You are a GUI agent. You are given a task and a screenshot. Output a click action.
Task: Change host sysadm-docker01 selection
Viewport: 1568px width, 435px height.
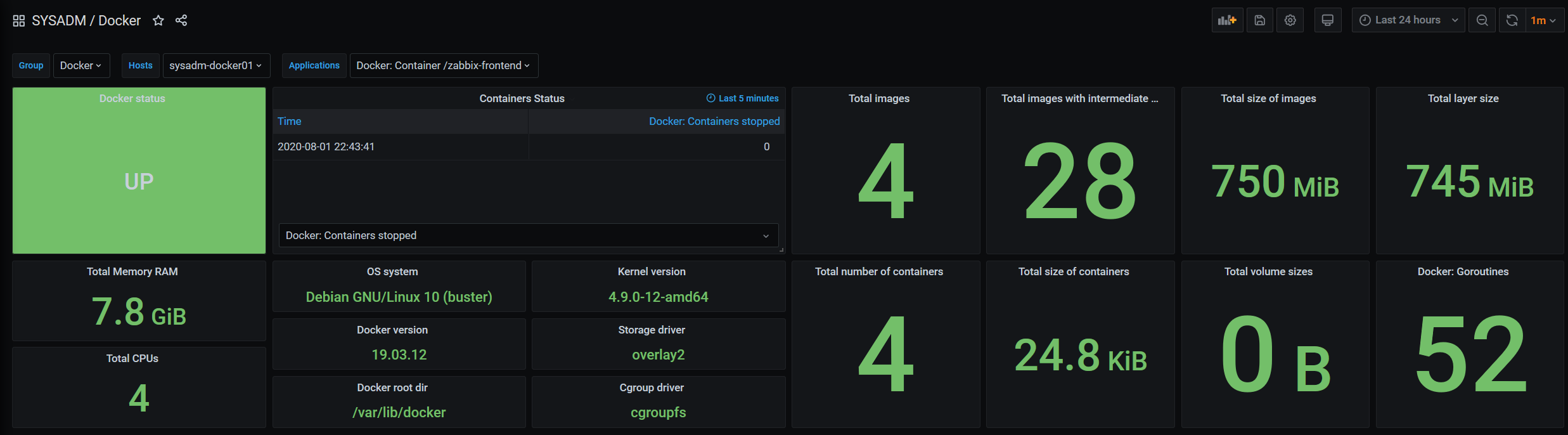216,65
